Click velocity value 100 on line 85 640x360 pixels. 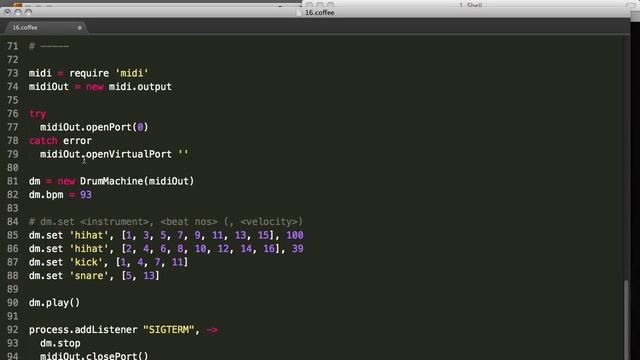pyautogui.click(x=295, y=235)
